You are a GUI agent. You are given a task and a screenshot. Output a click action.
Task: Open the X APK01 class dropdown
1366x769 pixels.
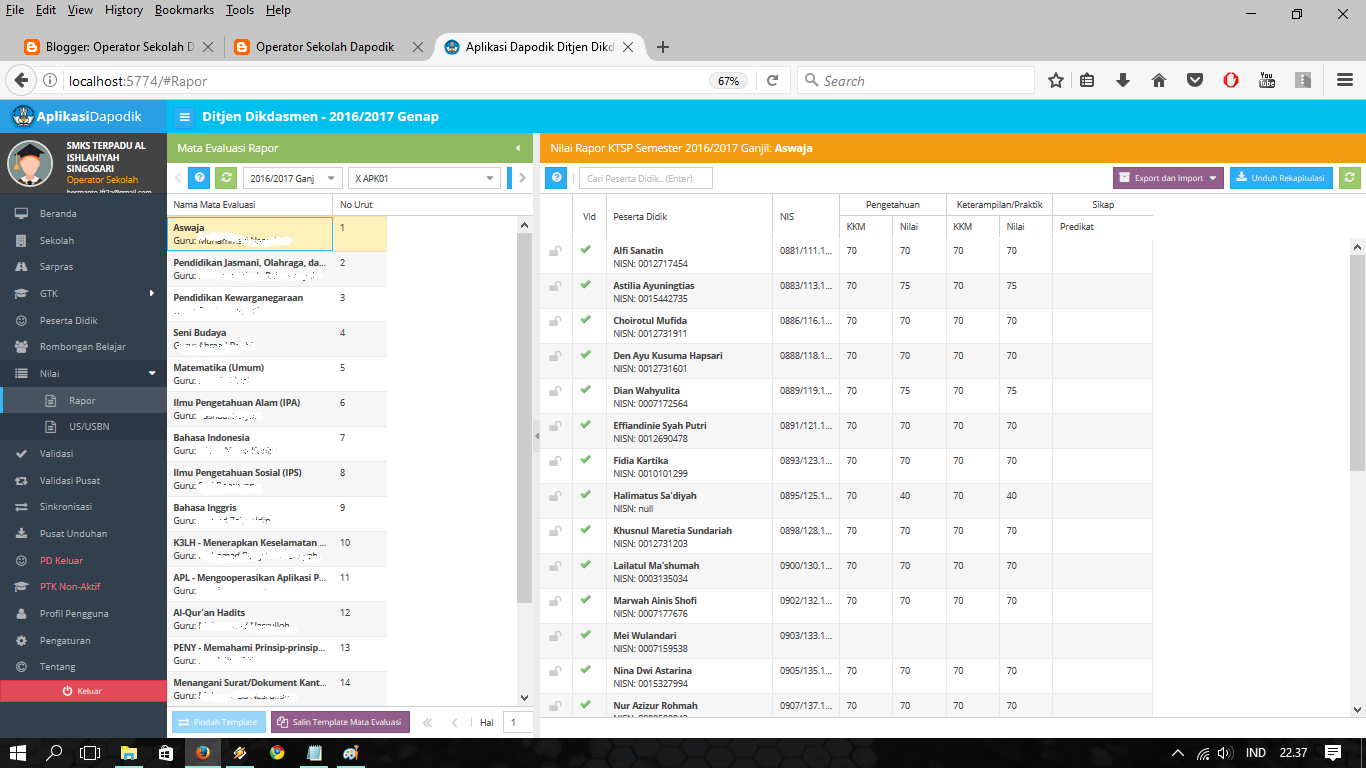[x=424, y=178]
